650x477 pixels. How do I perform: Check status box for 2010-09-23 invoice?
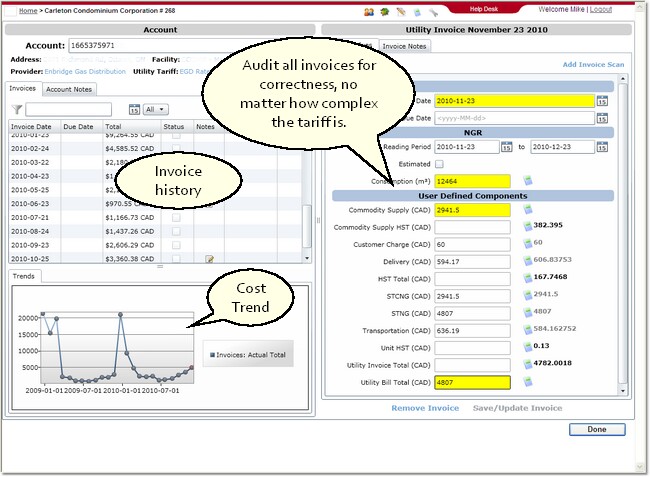pos(176,245)
